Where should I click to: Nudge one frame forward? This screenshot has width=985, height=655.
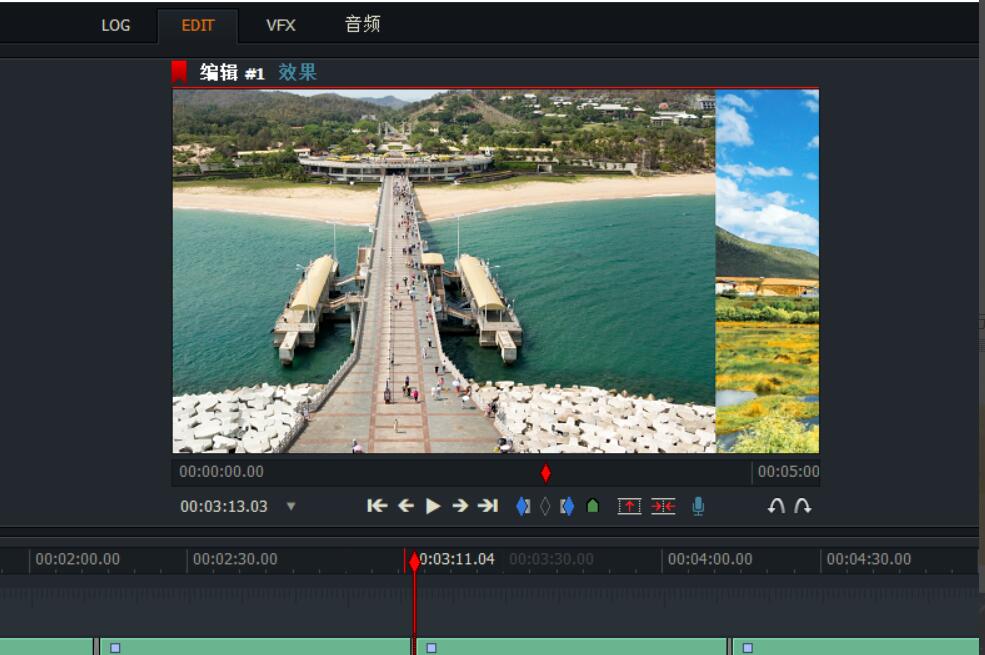[x=460, y=506]
